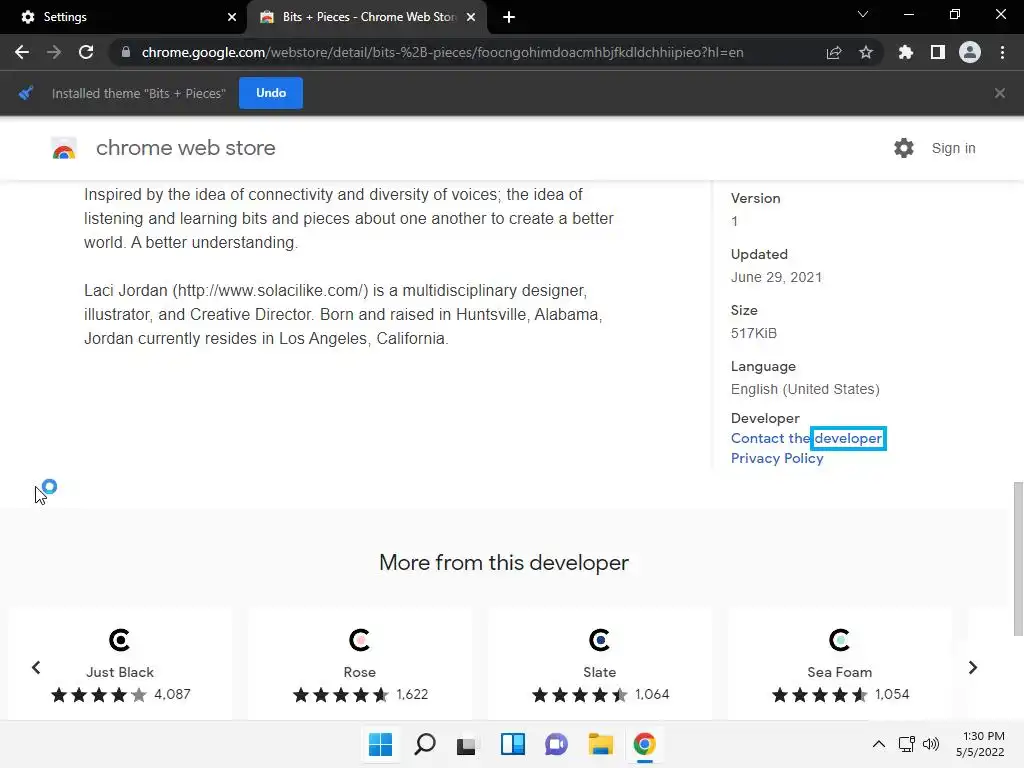The width and height of the screenshot is (1024, 768).
Task: Share this page from the address bar
Action: tap(833, 53)
